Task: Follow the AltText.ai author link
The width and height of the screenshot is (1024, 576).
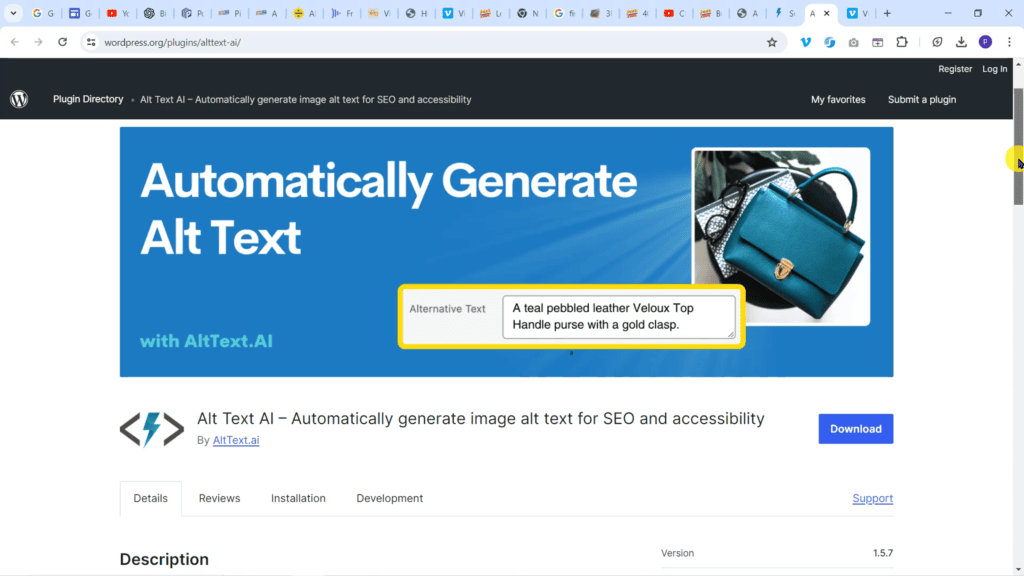Action: (236, 440)
